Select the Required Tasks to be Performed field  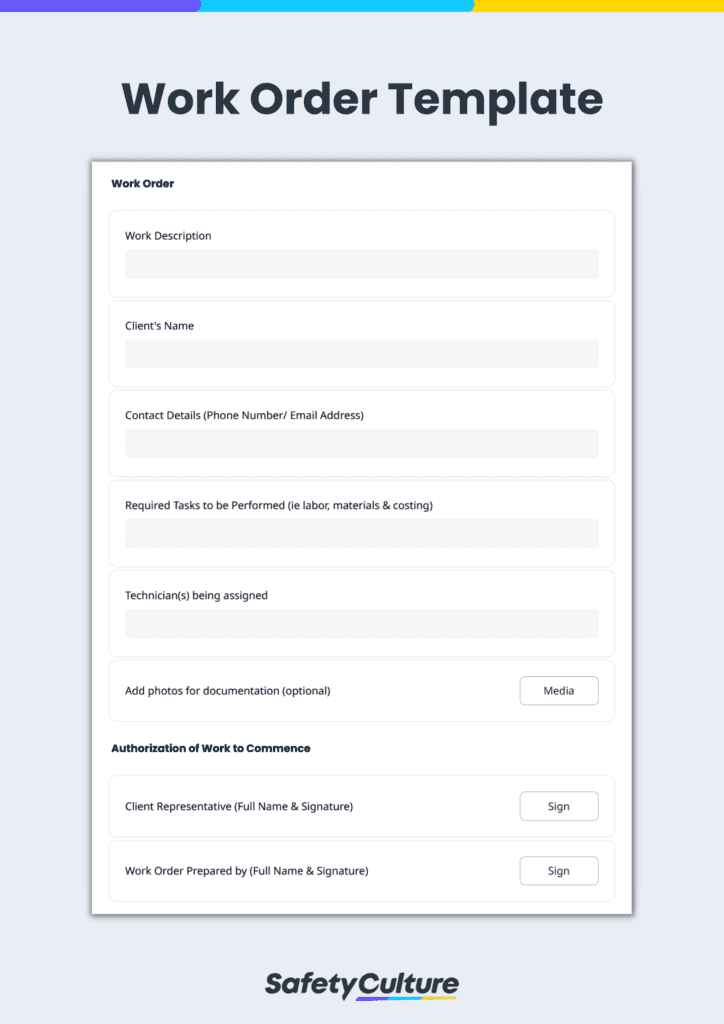361,534
